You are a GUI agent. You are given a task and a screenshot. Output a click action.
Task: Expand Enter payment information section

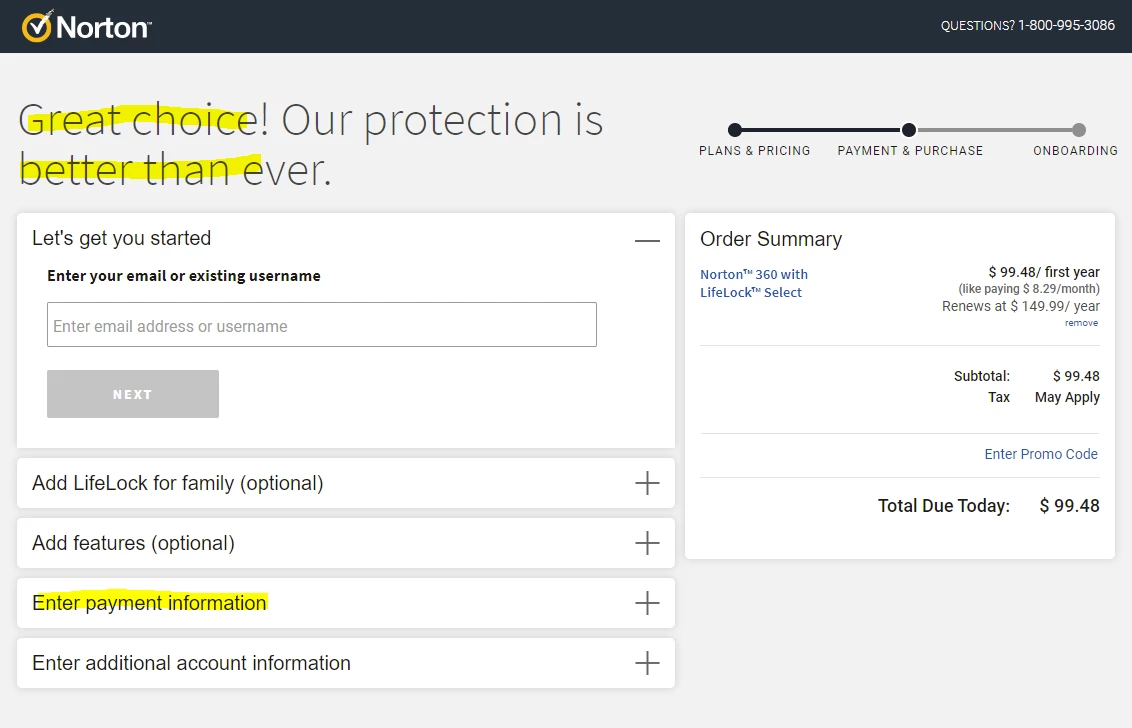point(647,603)
